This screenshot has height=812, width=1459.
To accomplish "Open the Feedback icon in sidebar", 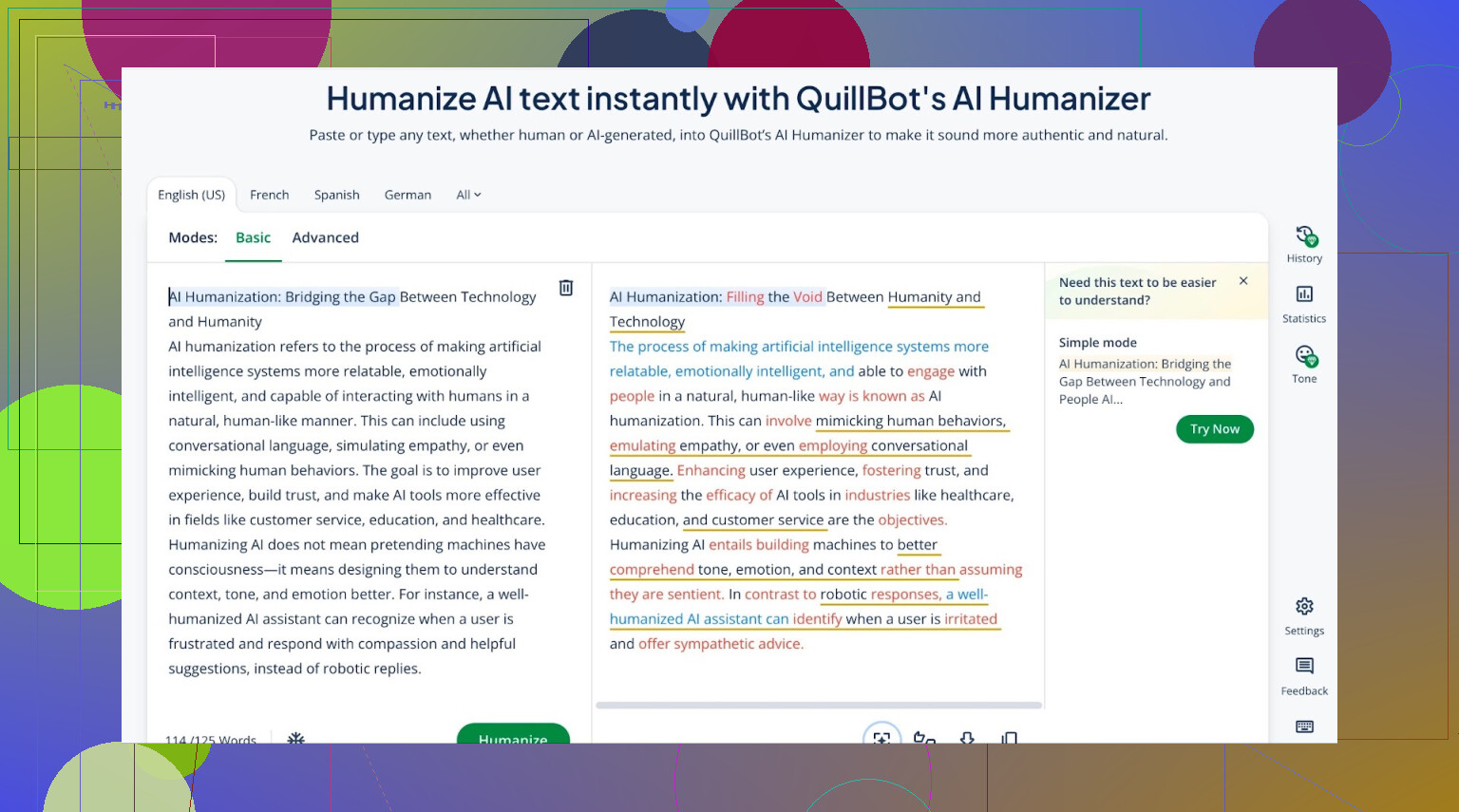I will pos(1304,667).
